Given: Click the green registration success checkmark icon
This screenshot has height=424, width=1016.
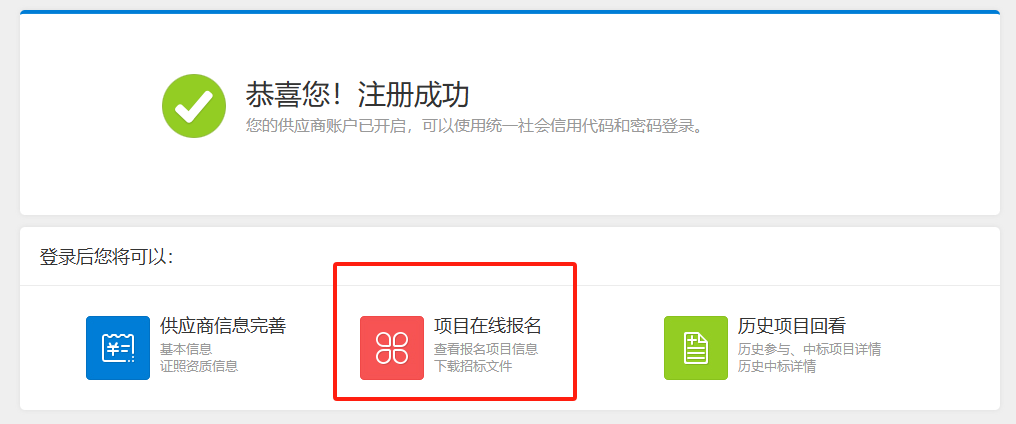Looking at the screenshot, I should click(x=194, y=106).
